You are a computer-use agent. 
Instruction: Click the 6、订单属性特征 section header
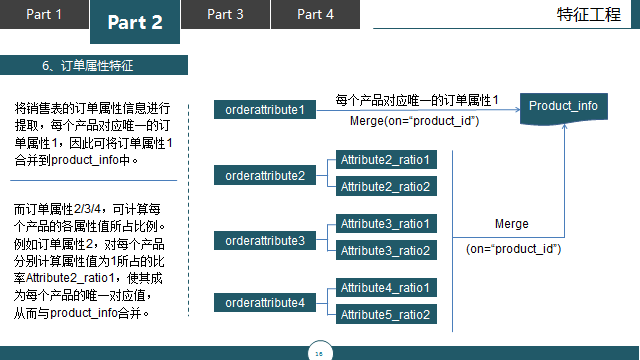pos(94,65)
